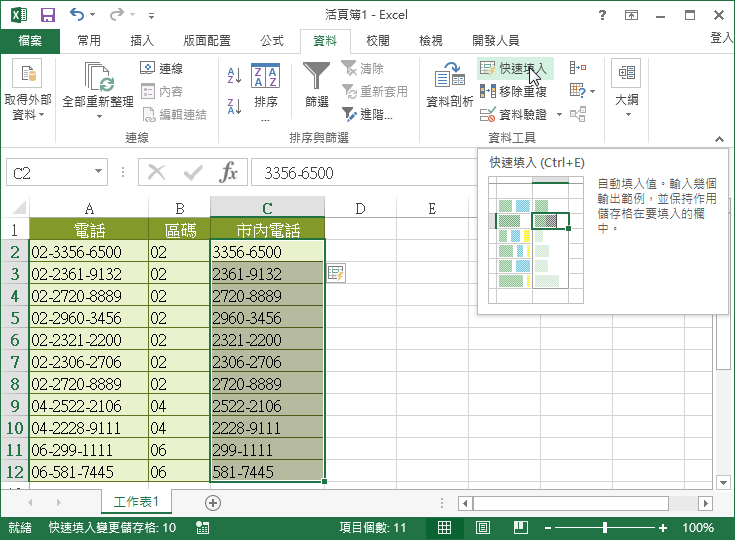Click the Outline (大綱) icon

(626, 73)
